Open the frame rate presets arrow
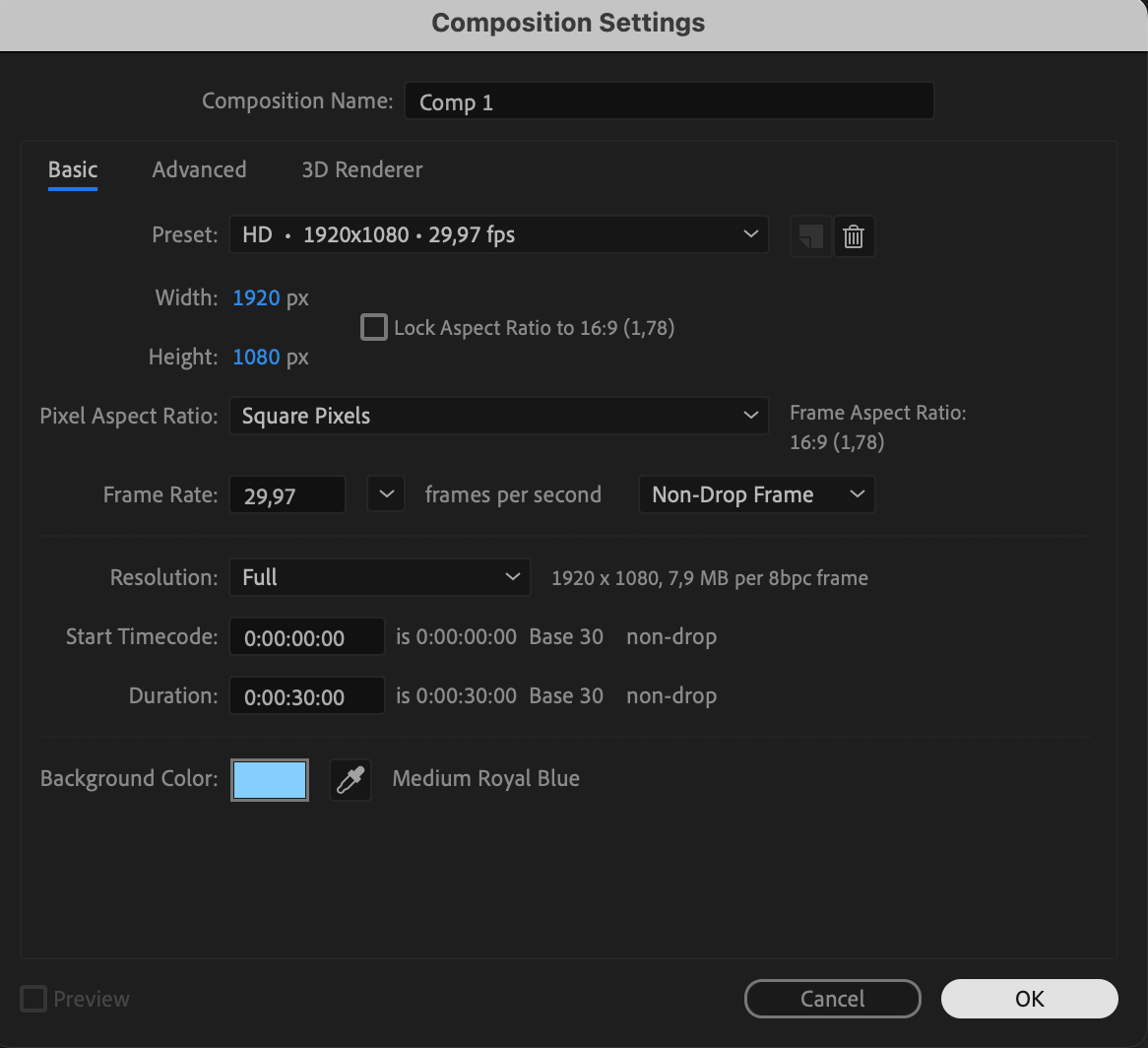 pyautogui.click(x=386, y=494)
